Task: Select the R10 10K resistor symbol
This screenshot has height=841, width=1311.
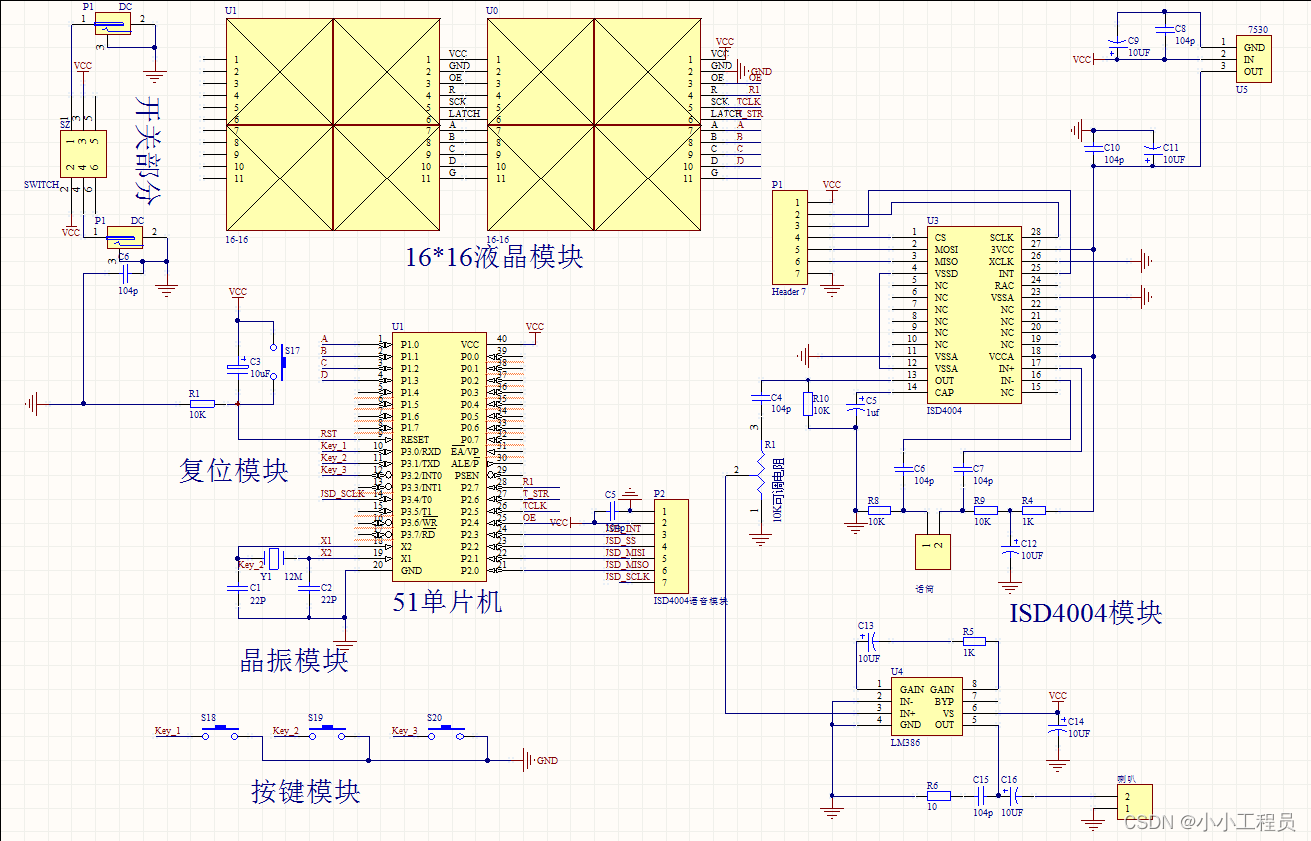Action: coord(807,402)
